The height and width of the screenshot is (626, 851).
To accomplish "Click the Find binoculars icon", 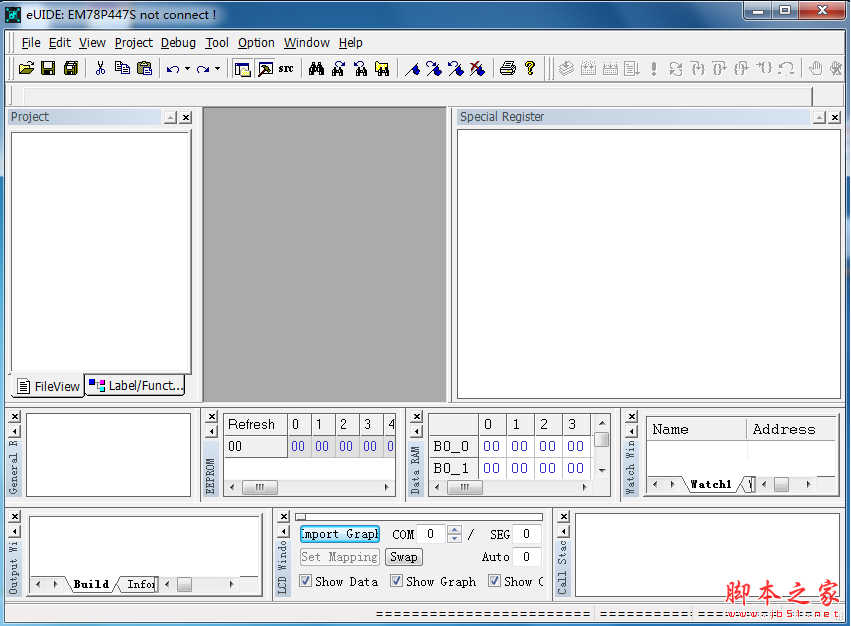I will click(316, 68).
